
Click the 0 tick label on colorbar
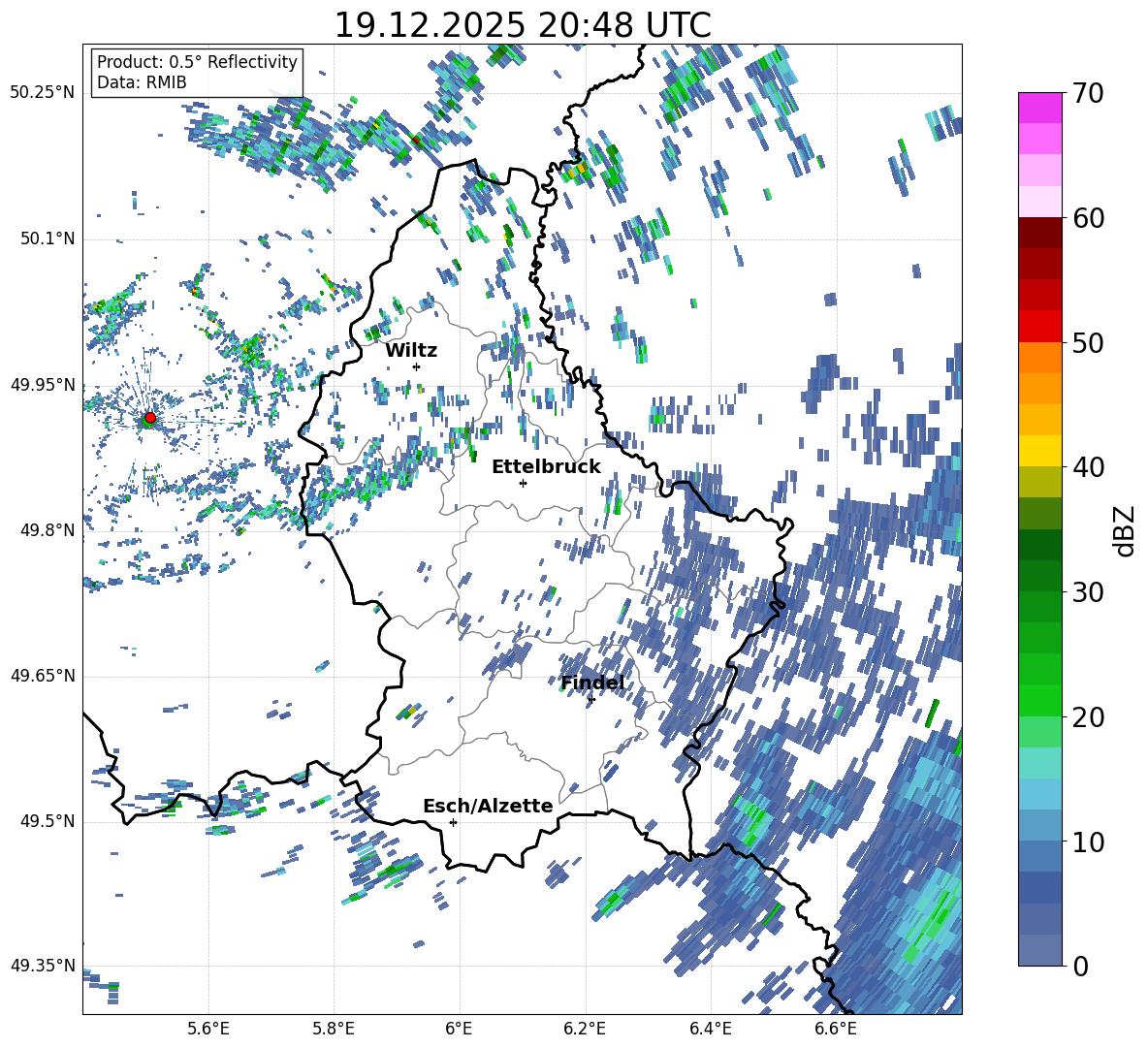click(x=1080, y=966)
